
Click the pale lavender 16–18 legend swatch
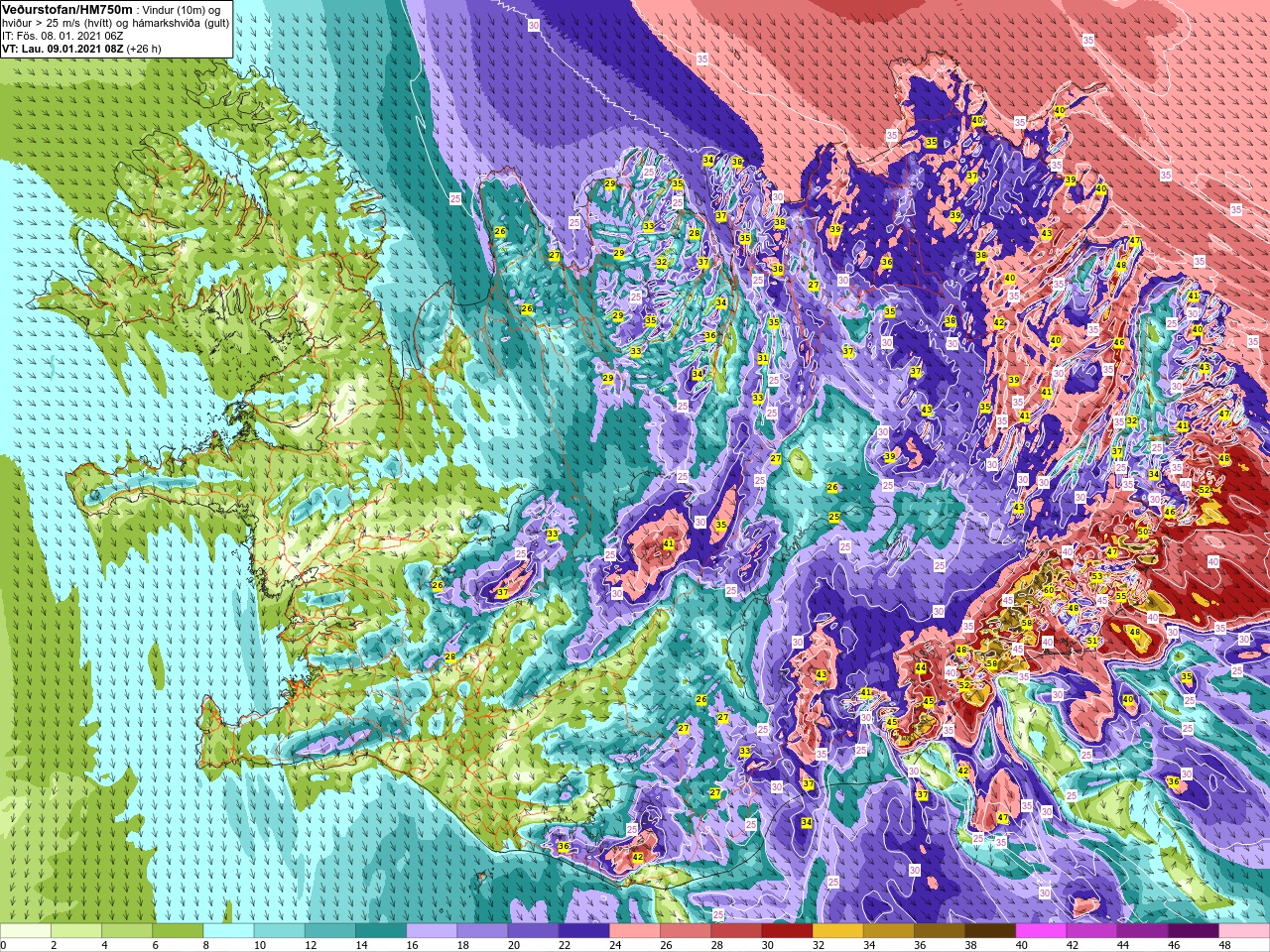point(432,931)
